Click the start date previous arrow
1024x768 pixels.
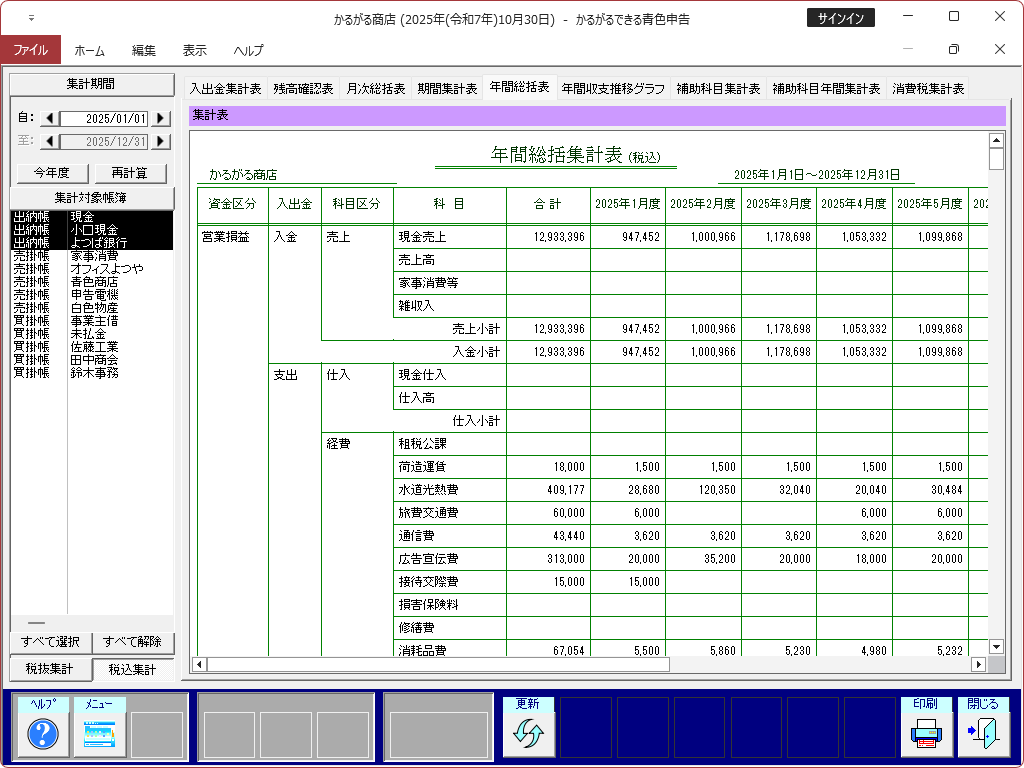[49, 118]
